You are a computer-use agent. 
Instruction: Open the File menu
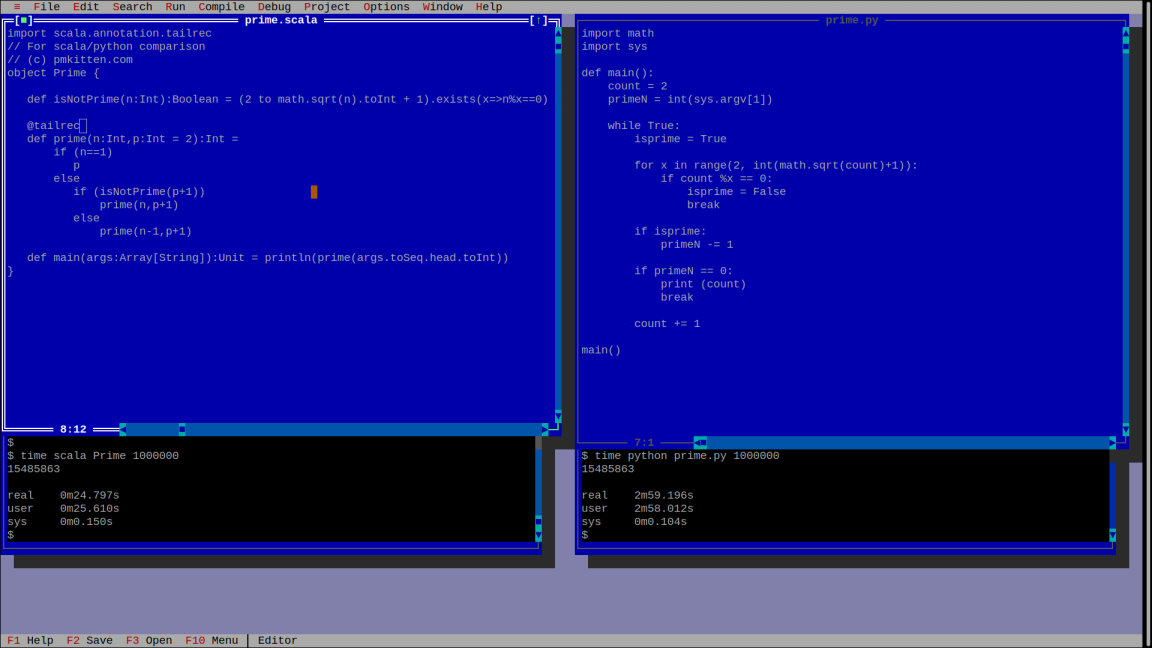coord(46,7)
